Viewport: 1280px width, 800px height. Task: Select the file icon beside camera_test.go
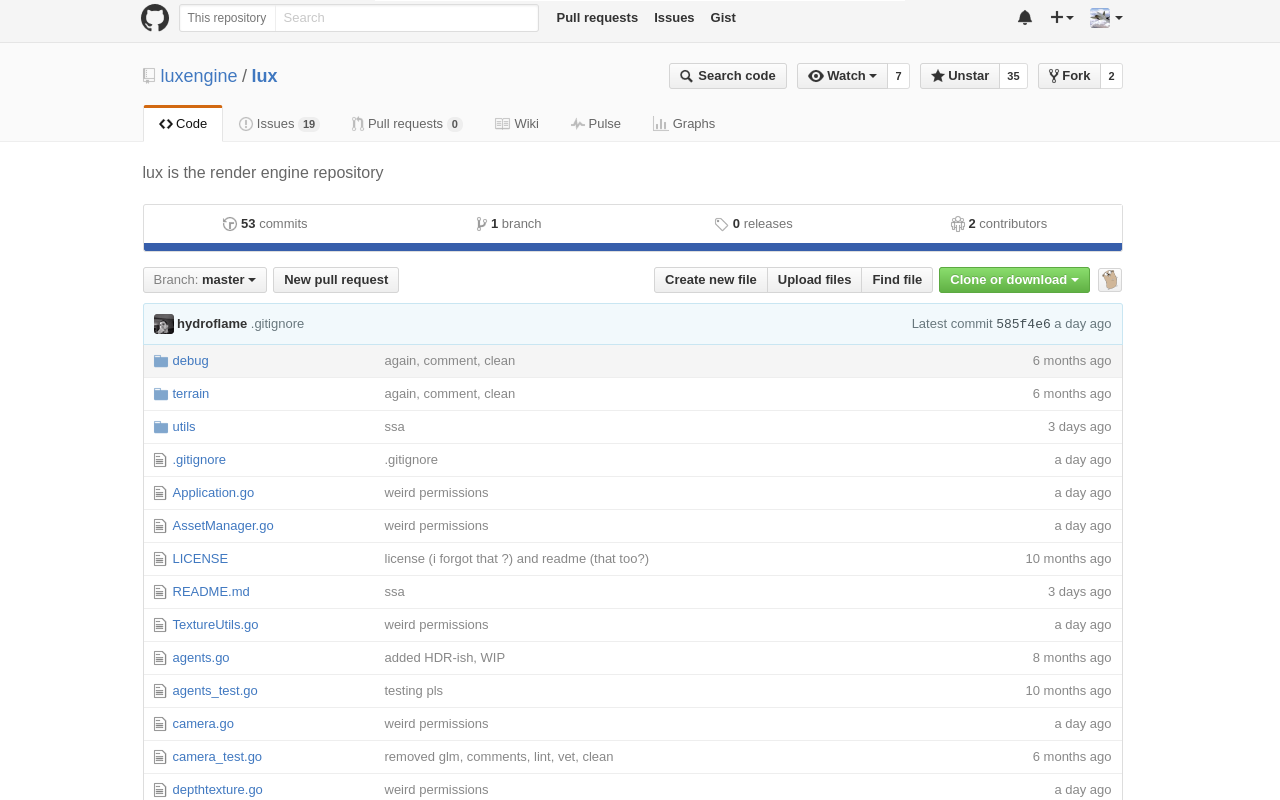tap(160, 757)
